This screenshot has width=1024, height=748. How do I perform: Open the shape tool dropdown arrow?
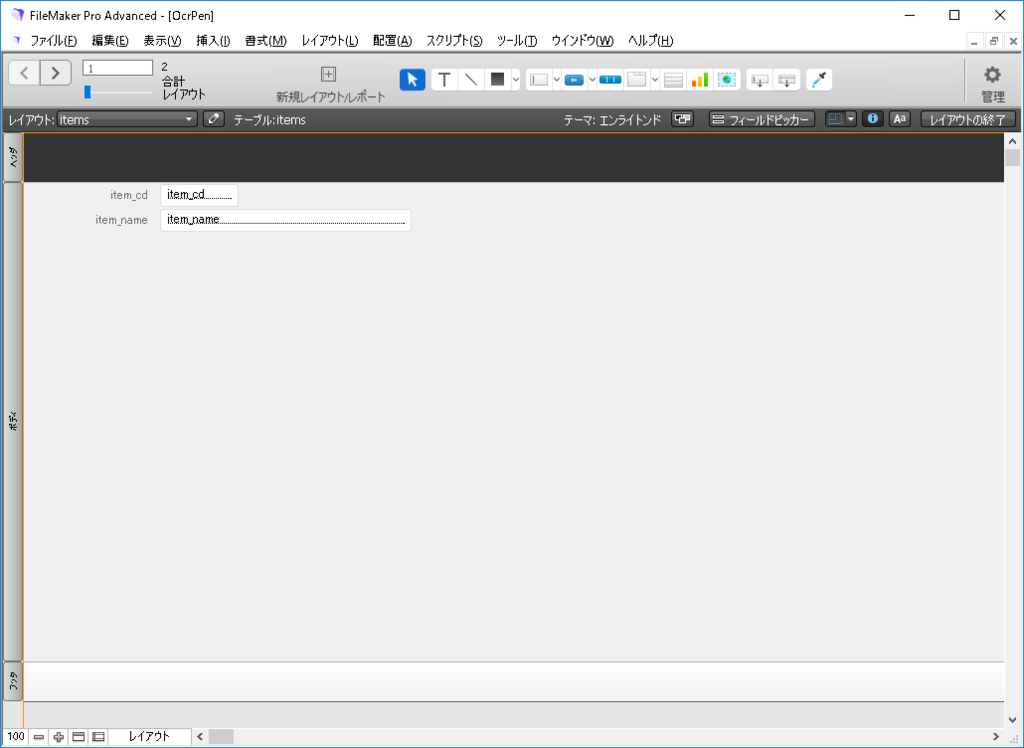[x=515, y=80]
